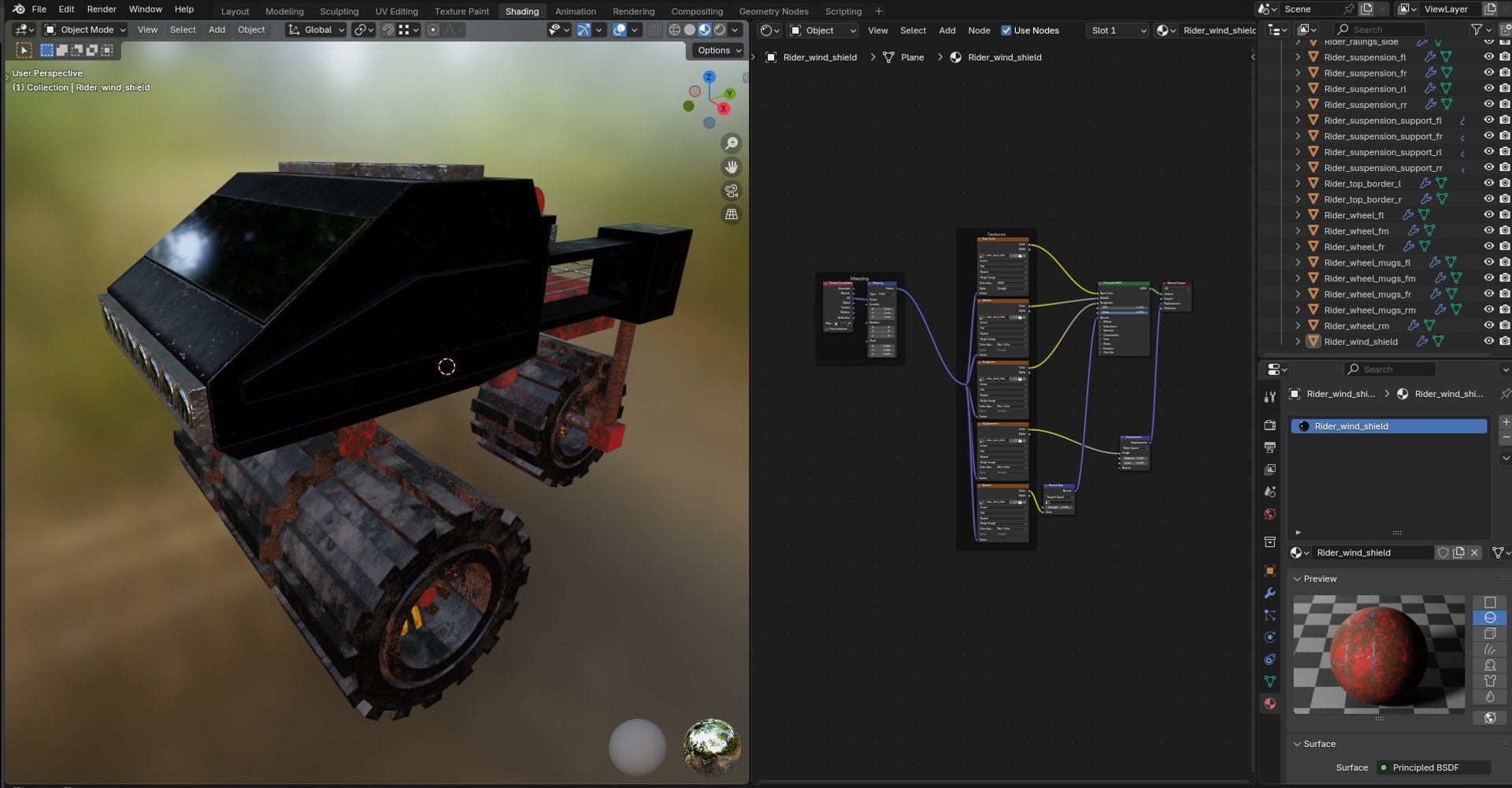
Task: Collapse the Preview panel
Action: (1297, 579)
